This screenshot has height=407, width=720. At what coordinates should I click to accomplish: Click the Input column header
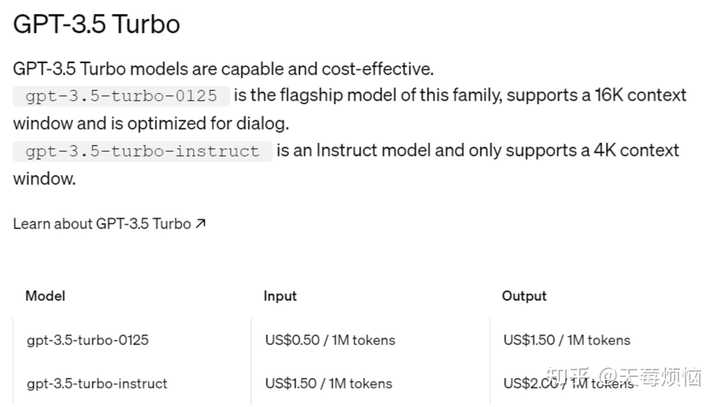280,296
